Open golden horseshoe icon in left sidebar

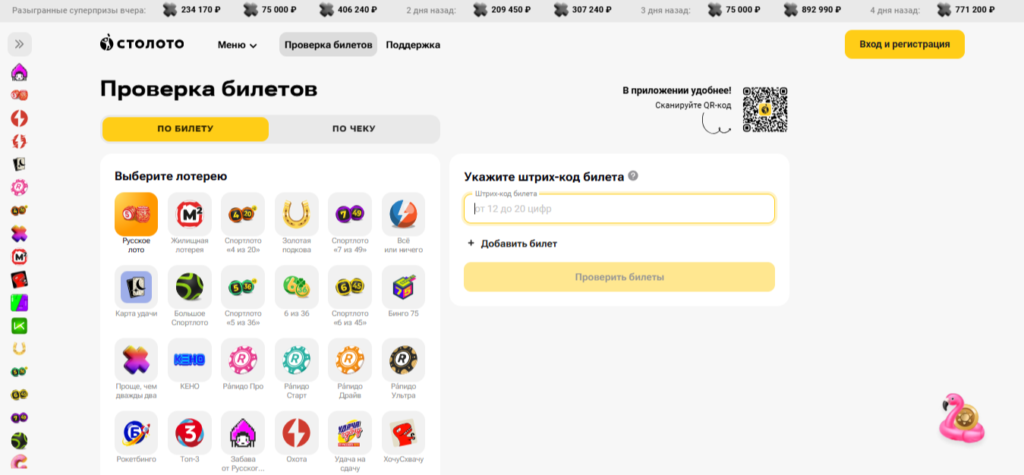[x=20, y=349]
